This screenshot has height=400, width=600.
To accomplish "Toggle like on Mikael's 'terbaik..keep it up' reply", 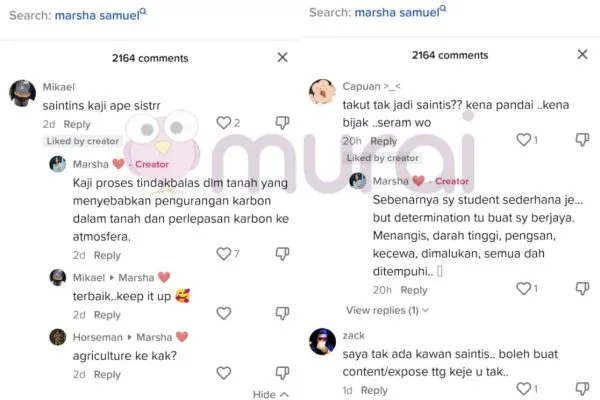I will tap(223, 313).
